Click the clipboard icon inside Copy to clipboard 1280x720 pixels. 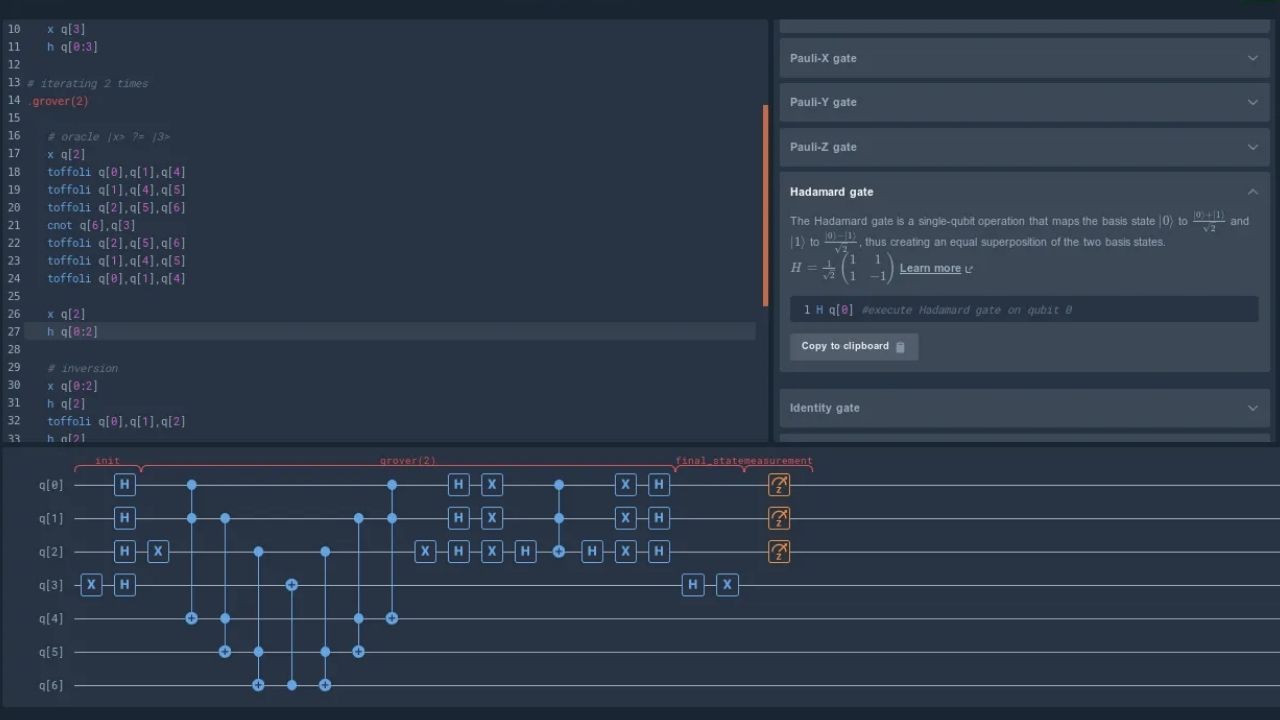(899, 346)
